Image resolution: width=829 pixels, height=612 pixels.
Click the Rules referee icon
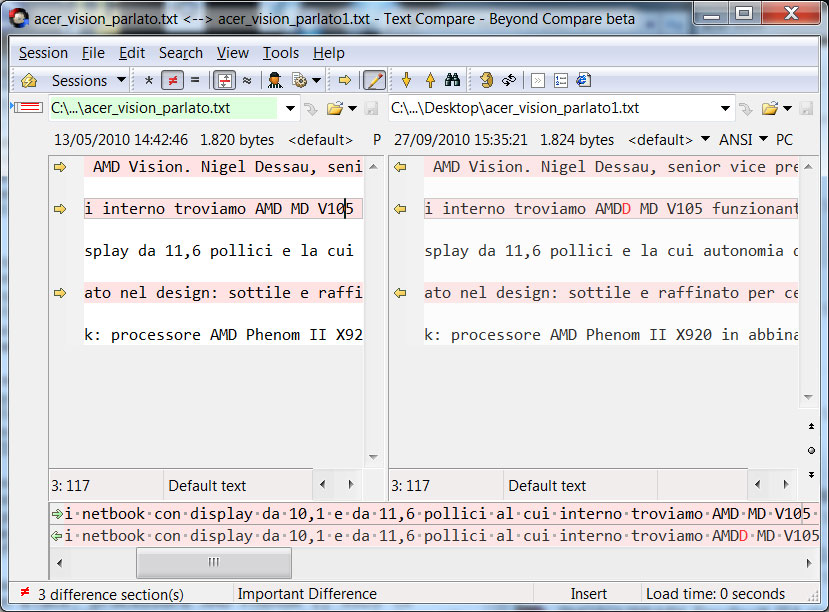tap(274, 80)
